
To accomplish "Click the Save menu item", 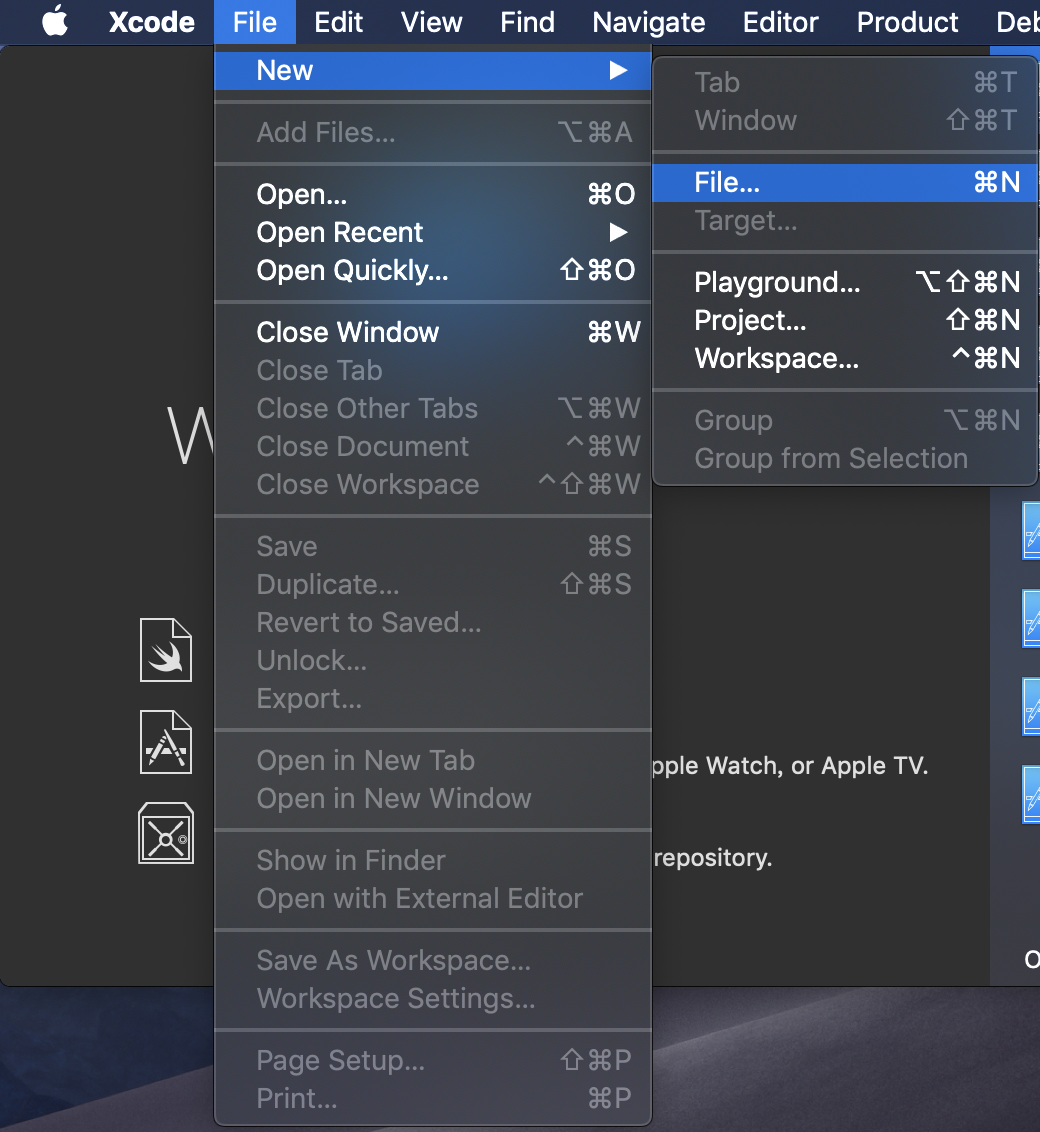I will (x=433, y=547).
